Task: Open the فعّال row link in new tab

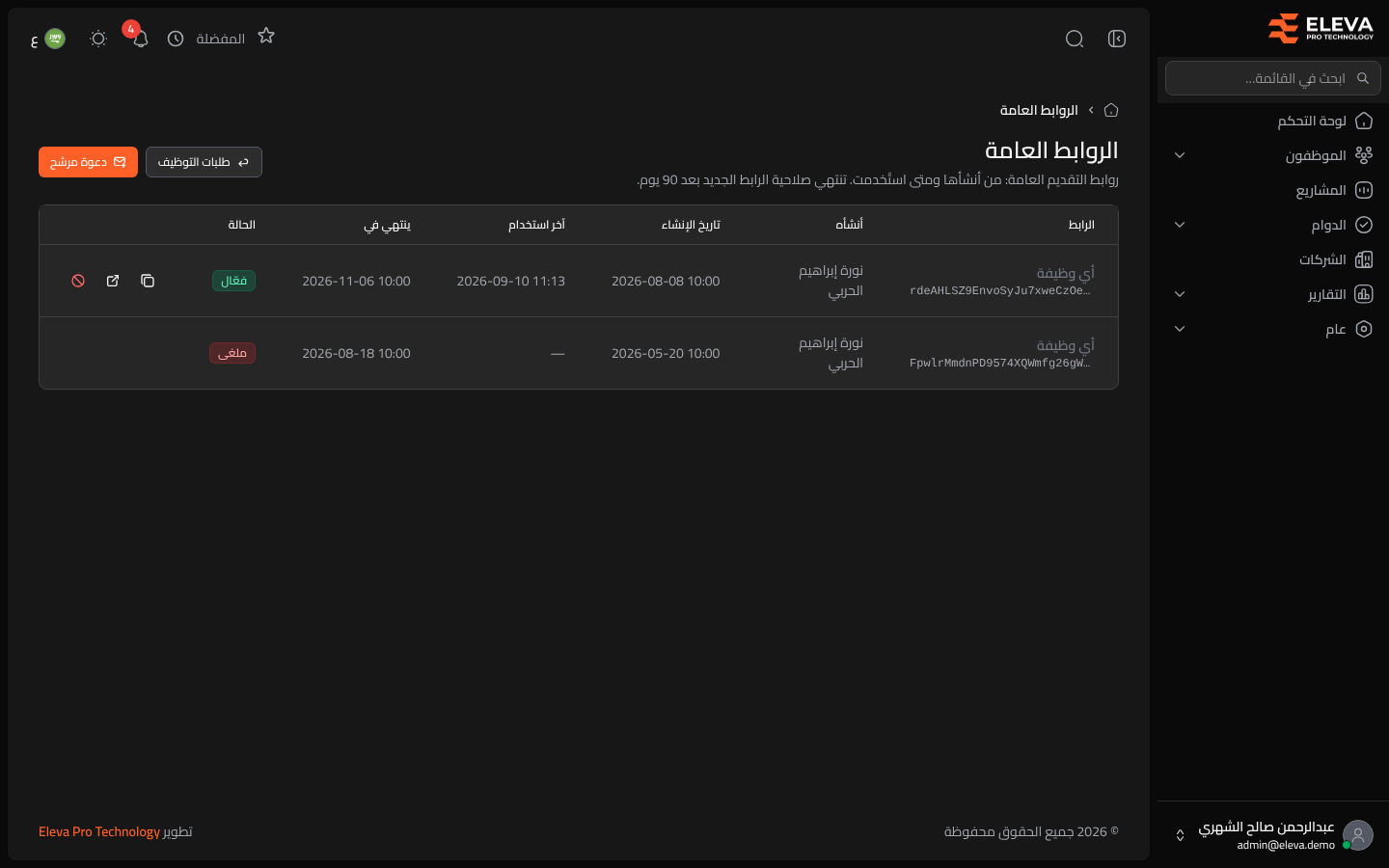Action: pos(113,281)
